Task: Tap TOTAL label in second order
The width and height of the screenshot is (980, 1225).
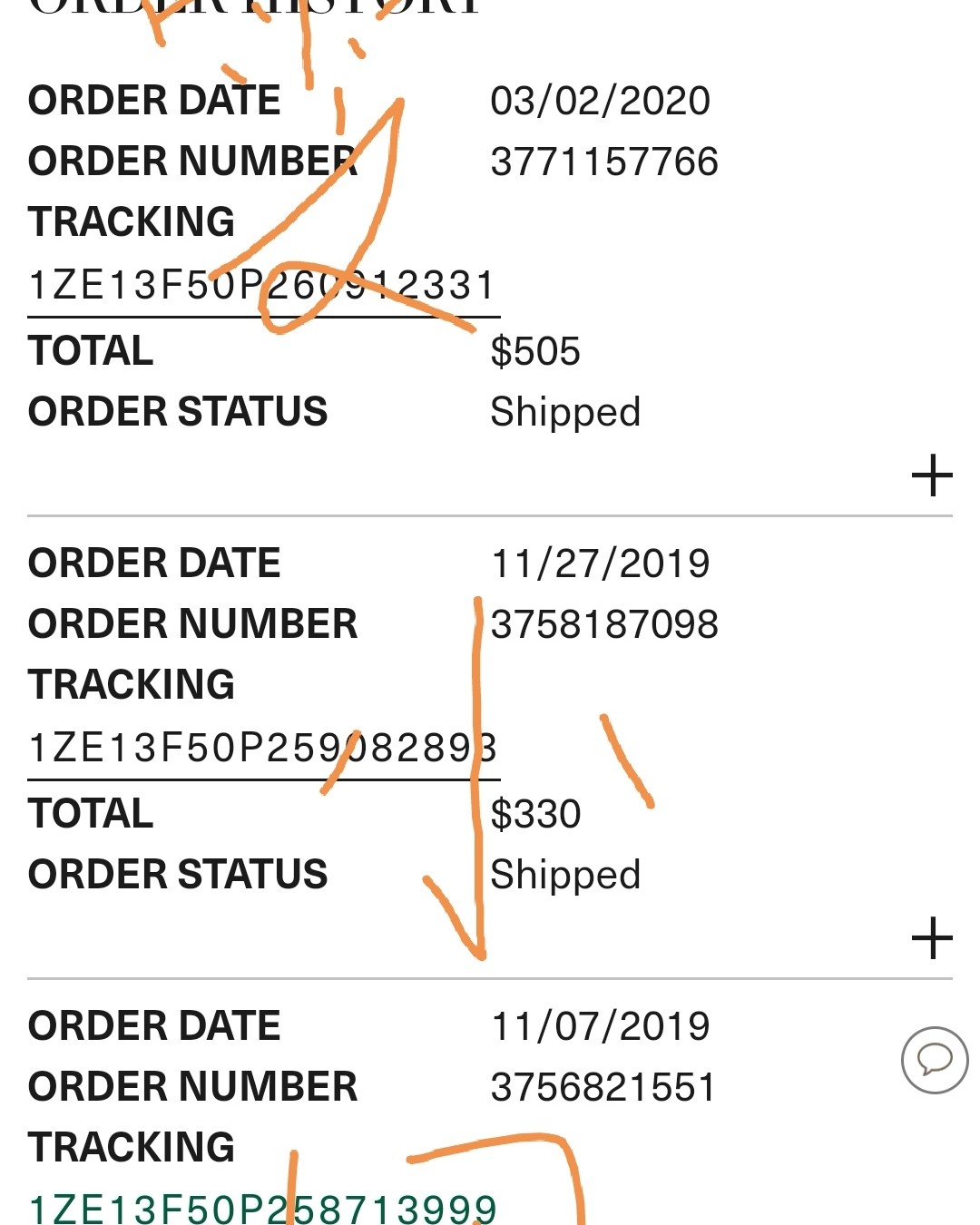Action: coord(91,813)
